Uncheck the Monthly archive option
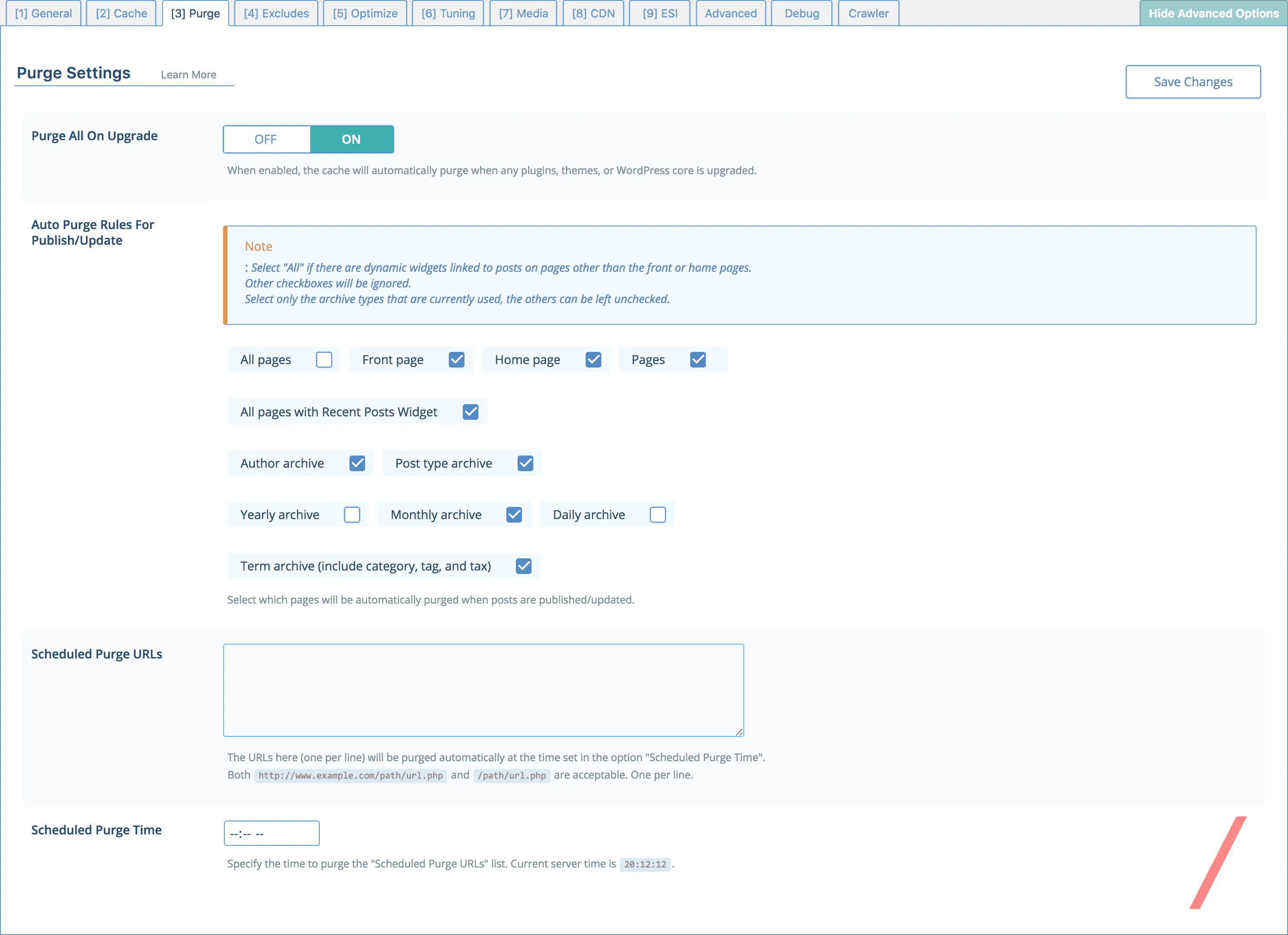 515,514
